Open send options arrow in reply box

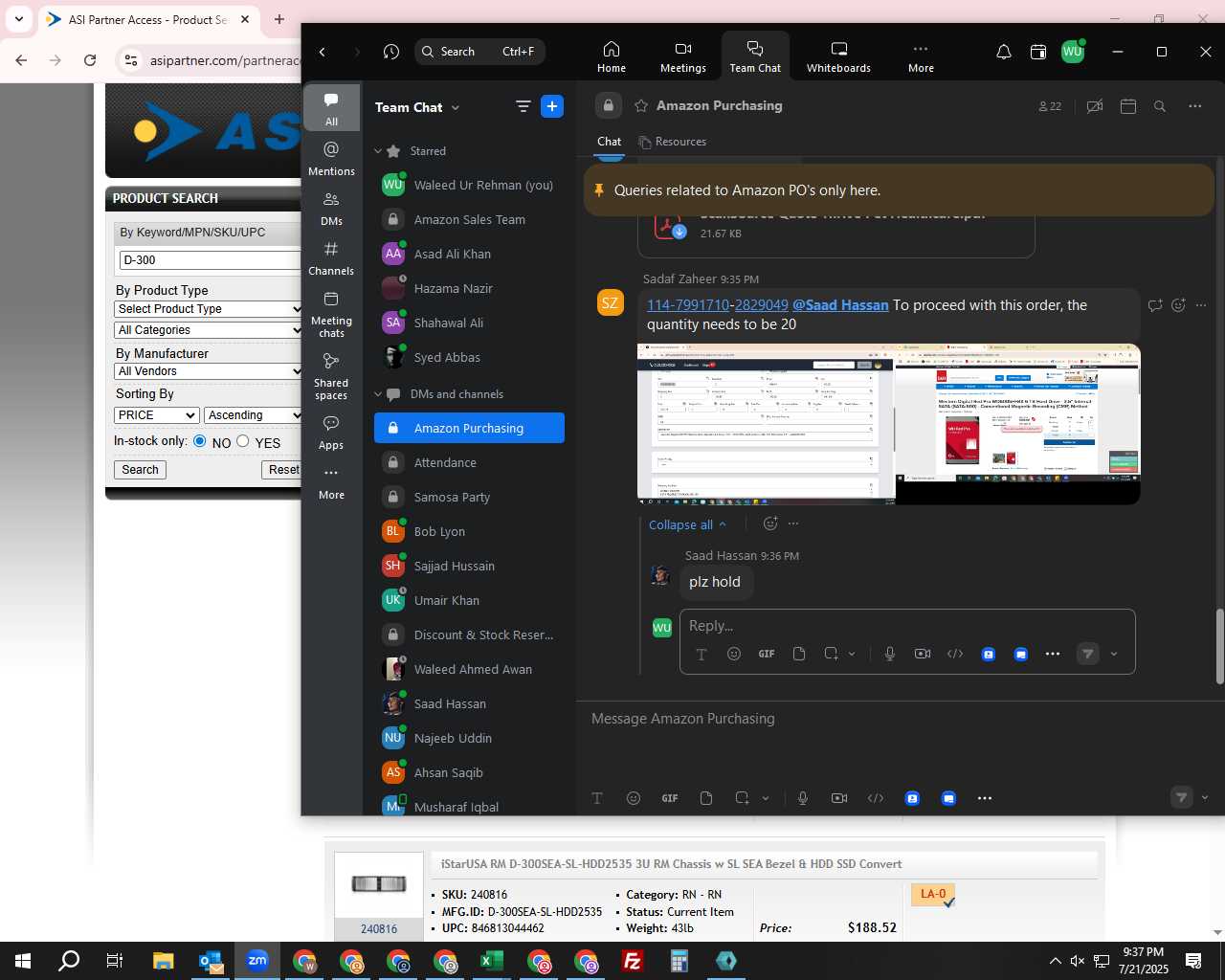coord(1114,654)
